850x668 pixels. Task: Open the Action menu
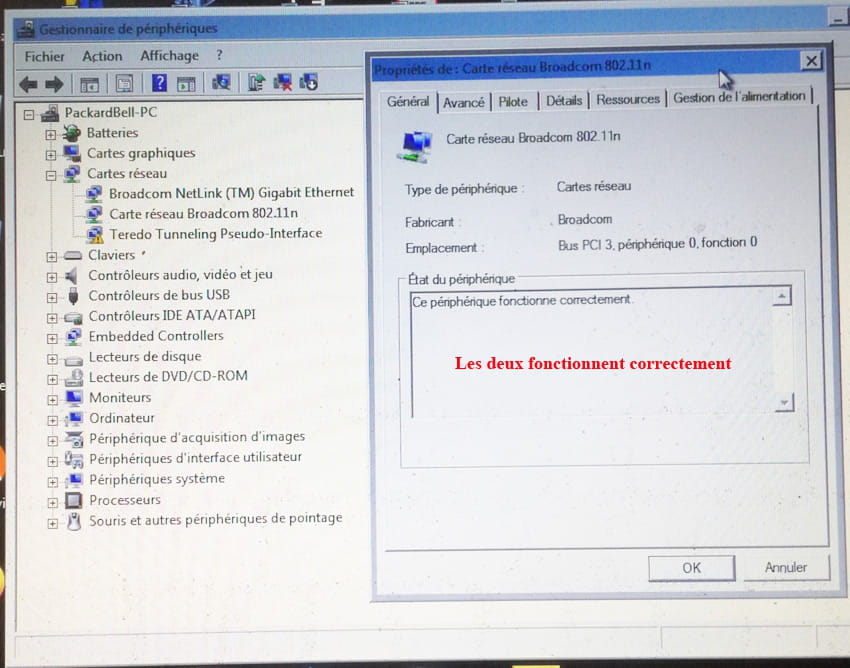coord(102,56)
